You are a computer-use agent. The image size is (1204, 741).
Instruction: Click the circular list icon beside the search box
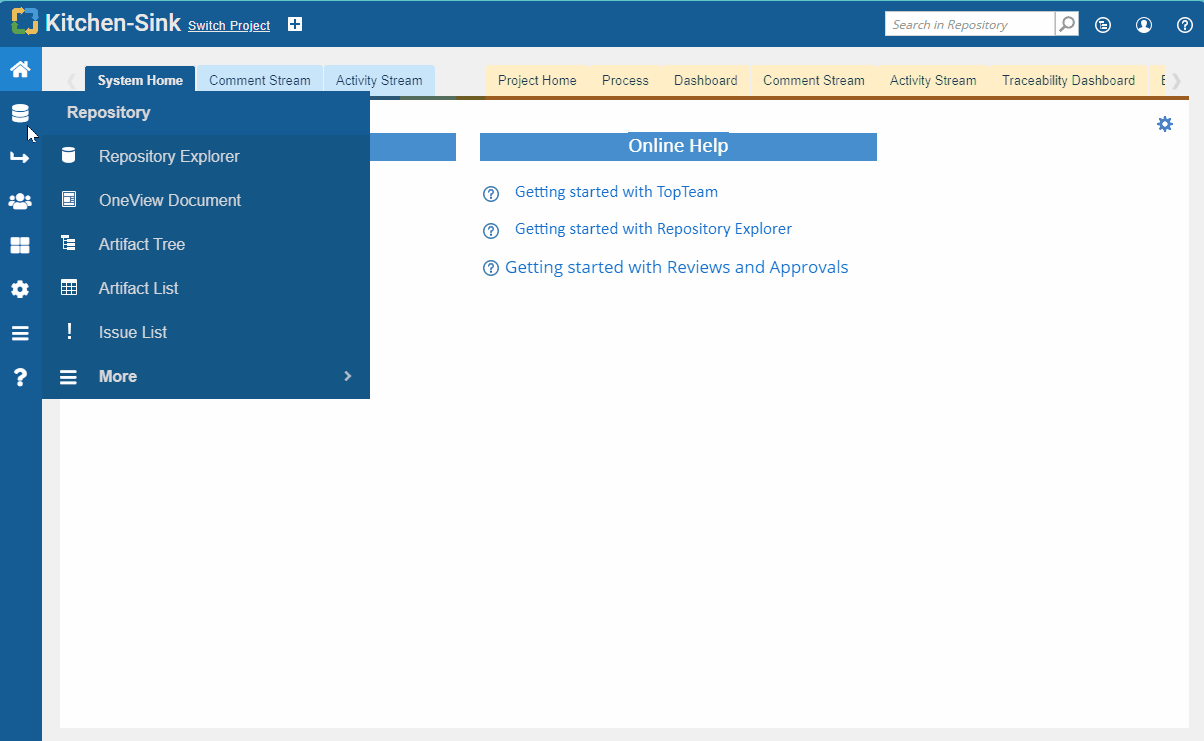pos(1103,25)
